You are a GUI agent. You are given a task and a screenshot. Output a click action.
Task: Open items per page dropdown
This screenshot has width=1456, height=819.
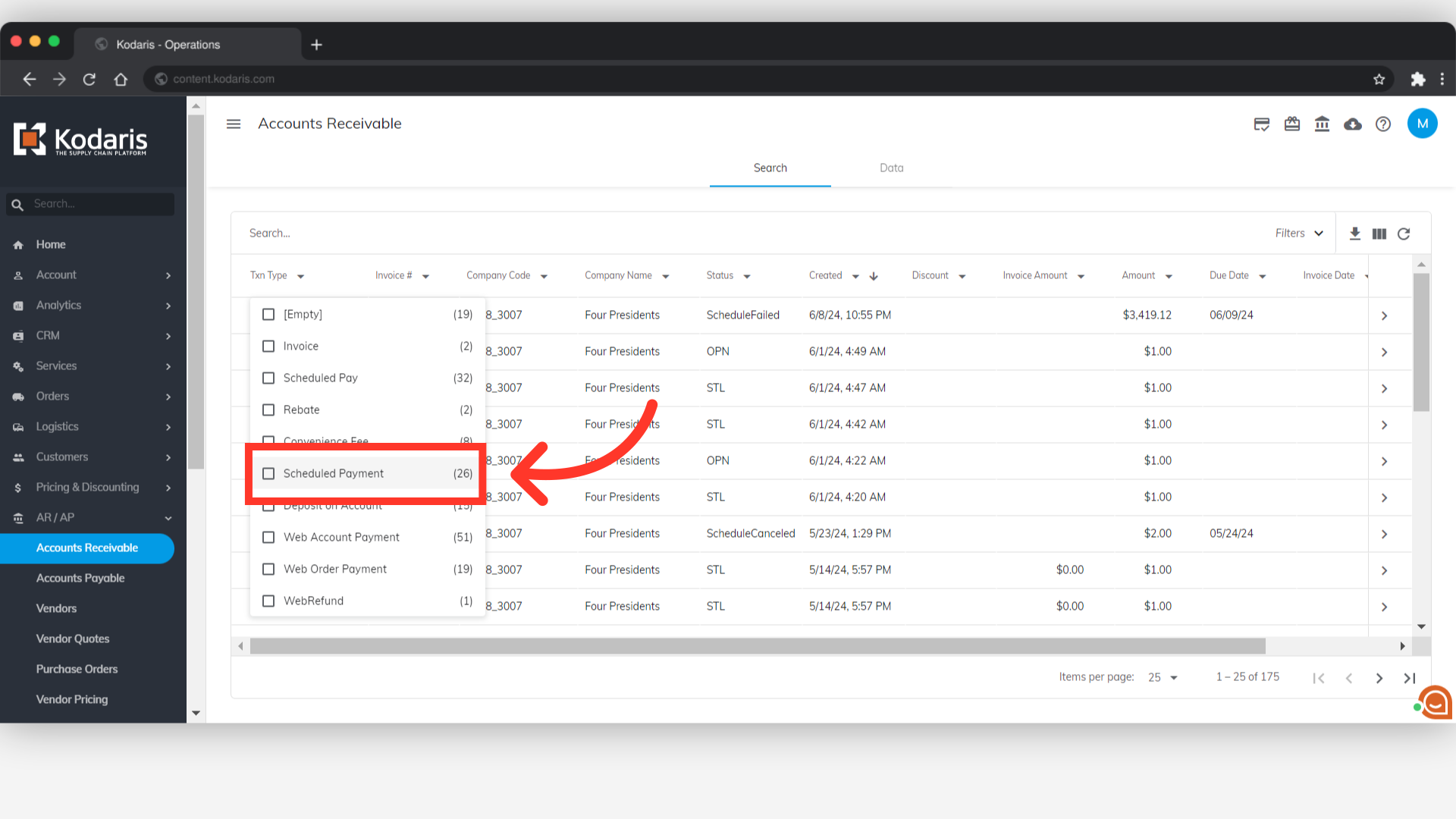click(x=1163, y=677)
